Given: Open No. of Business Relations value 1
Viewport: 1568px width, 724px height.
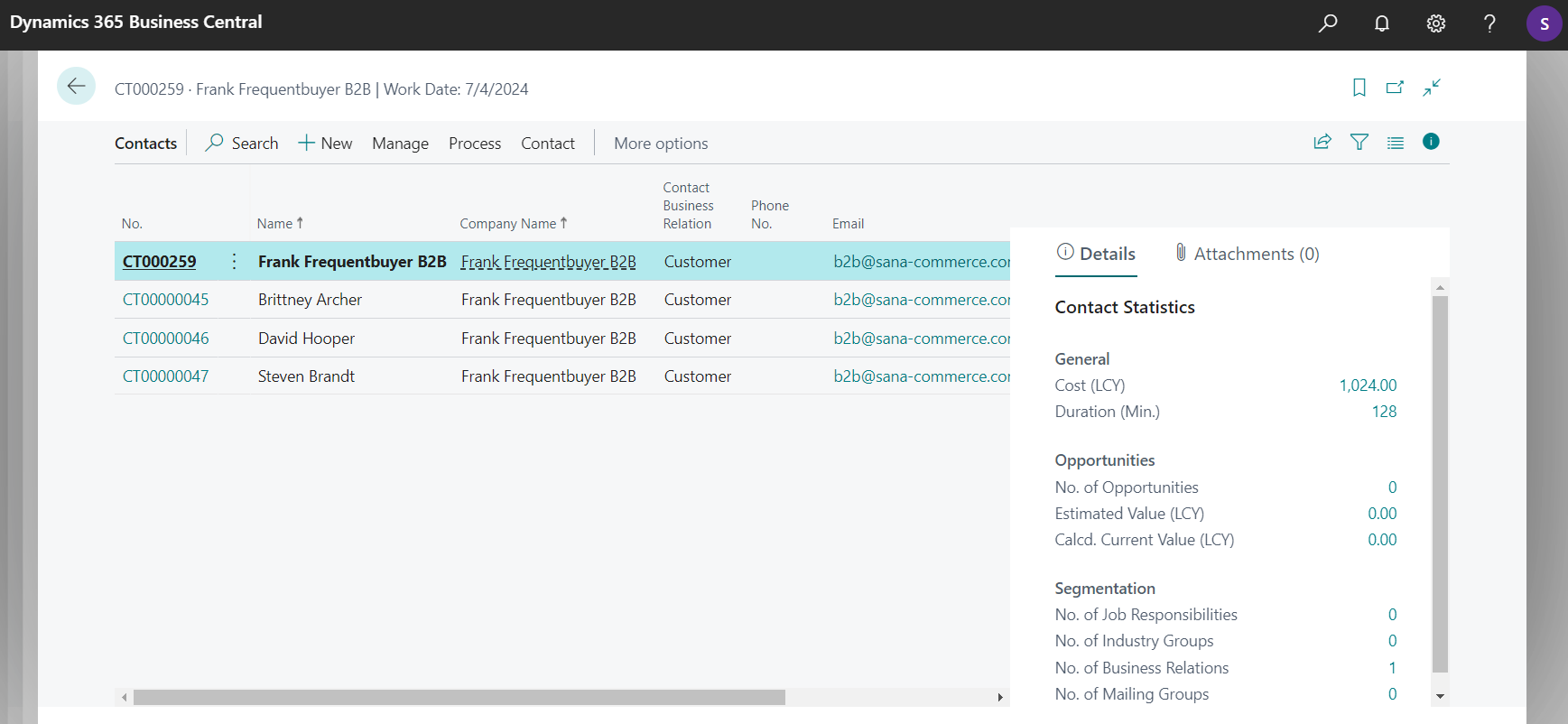Looking at the screenshot, I should point(1392,668).
